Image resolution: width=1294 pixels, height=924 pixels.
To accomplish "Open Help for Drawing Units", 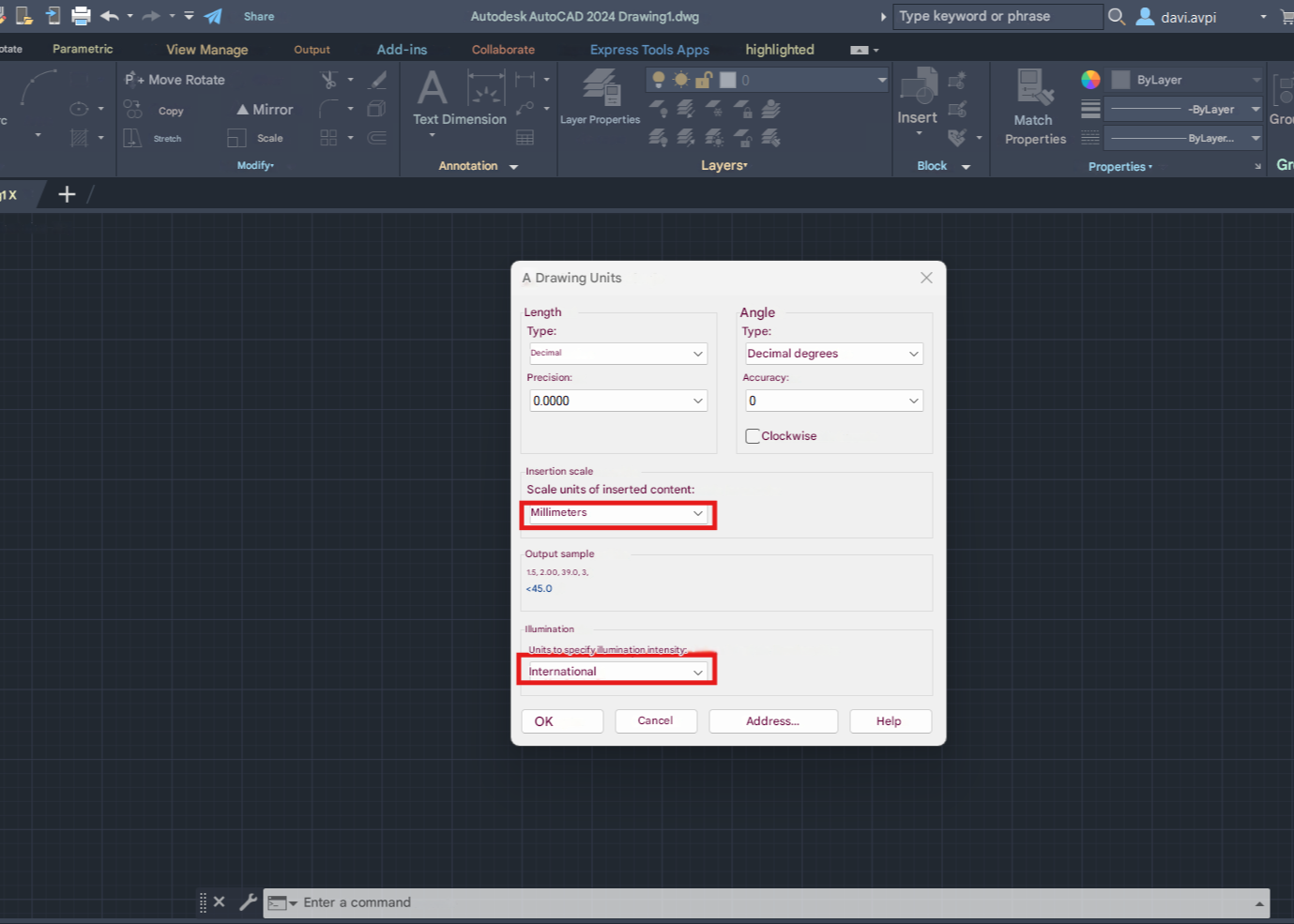I will tap(891, 721).
